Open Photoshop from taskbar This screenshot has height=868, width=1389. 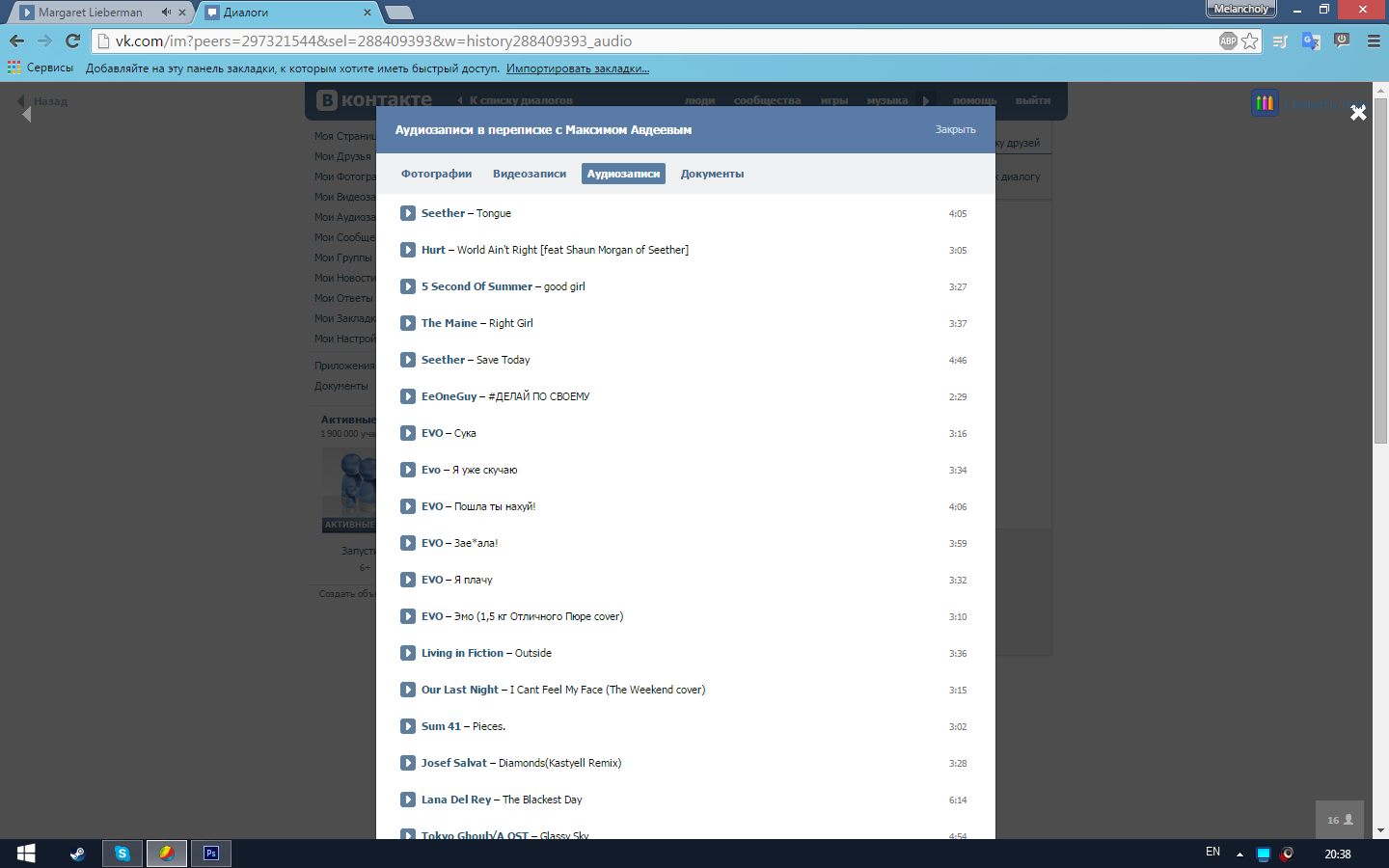click(x=211, y=854)
